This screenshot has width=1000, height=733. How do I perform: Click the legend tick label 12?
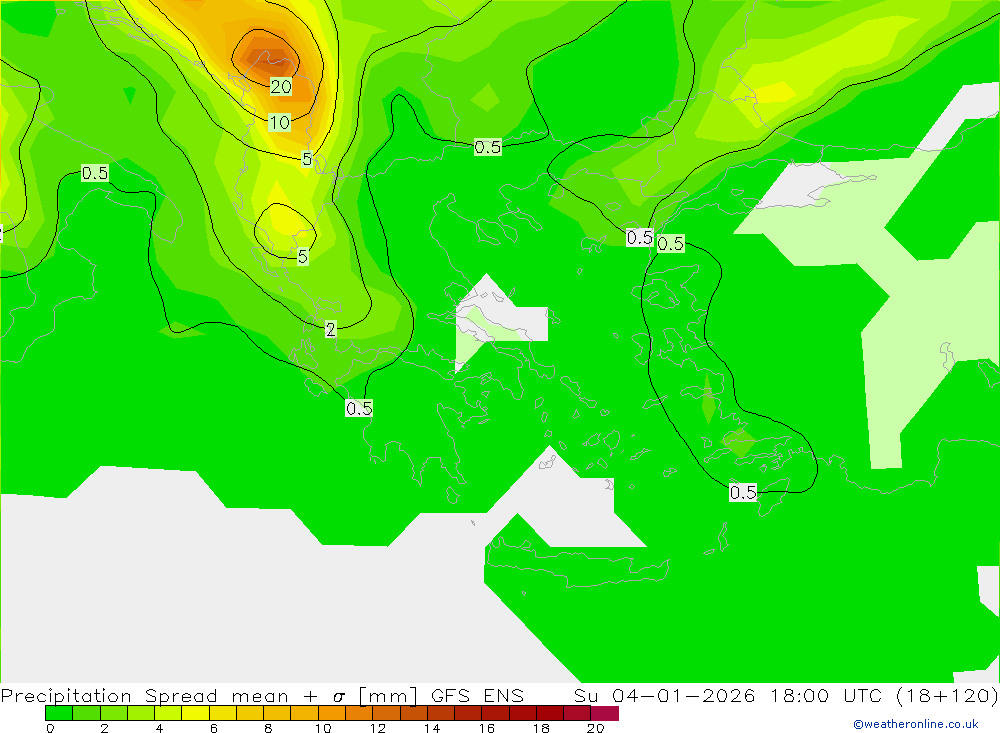(x=378, y=728)
